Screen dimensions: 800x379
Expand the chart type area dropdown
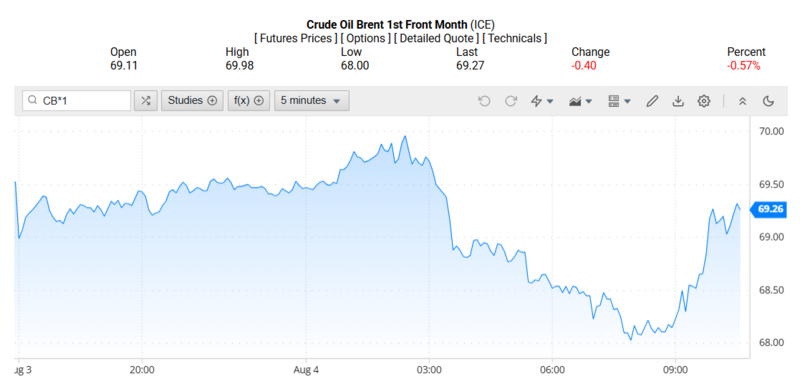(x=580, y=101)
